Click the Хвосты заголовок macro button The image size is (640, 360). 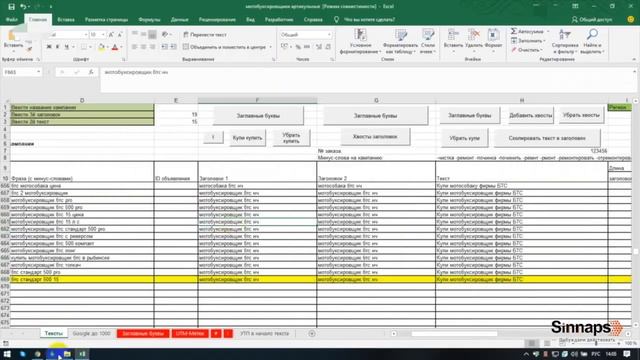[375, 137]
